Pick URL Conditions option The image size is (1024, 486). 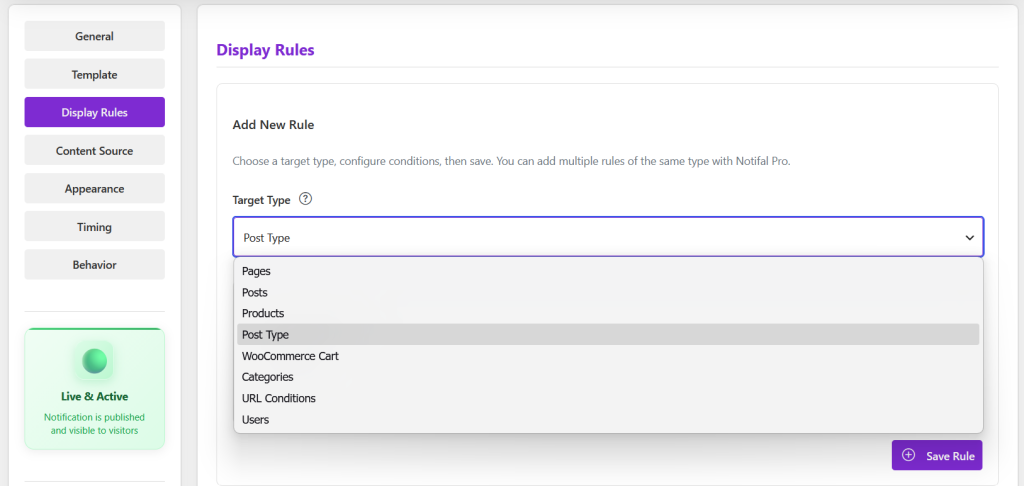[x=608, y=398]
